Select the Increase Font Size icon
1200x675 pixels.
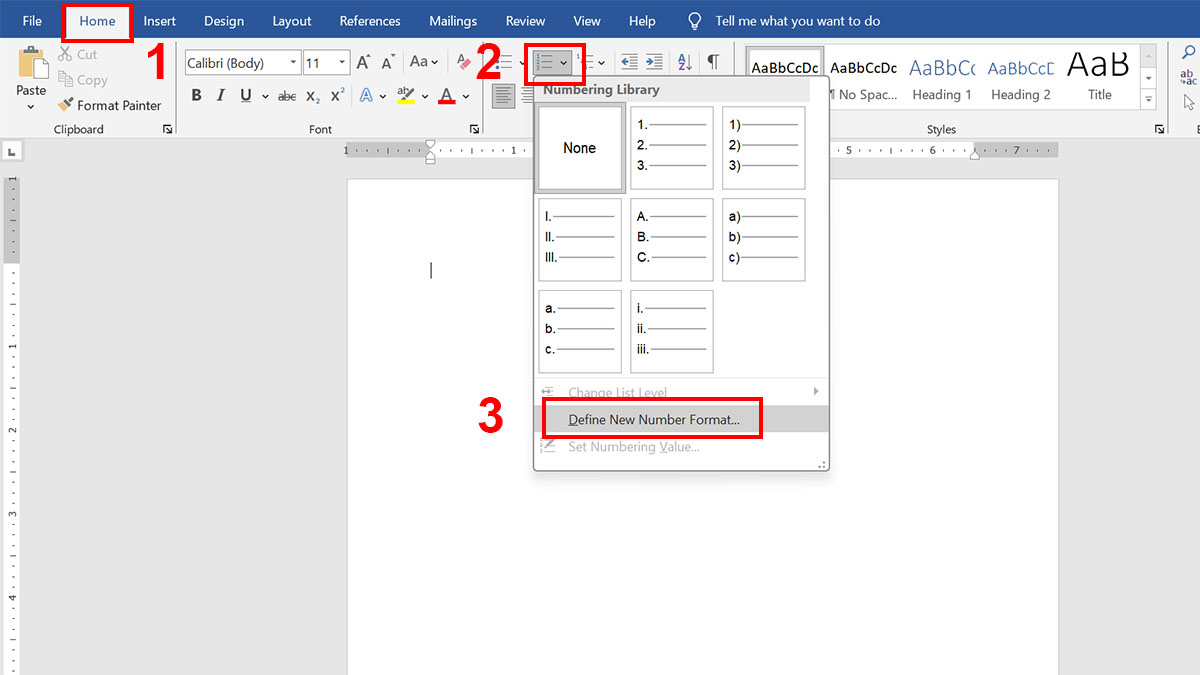[x=363, y=61]
